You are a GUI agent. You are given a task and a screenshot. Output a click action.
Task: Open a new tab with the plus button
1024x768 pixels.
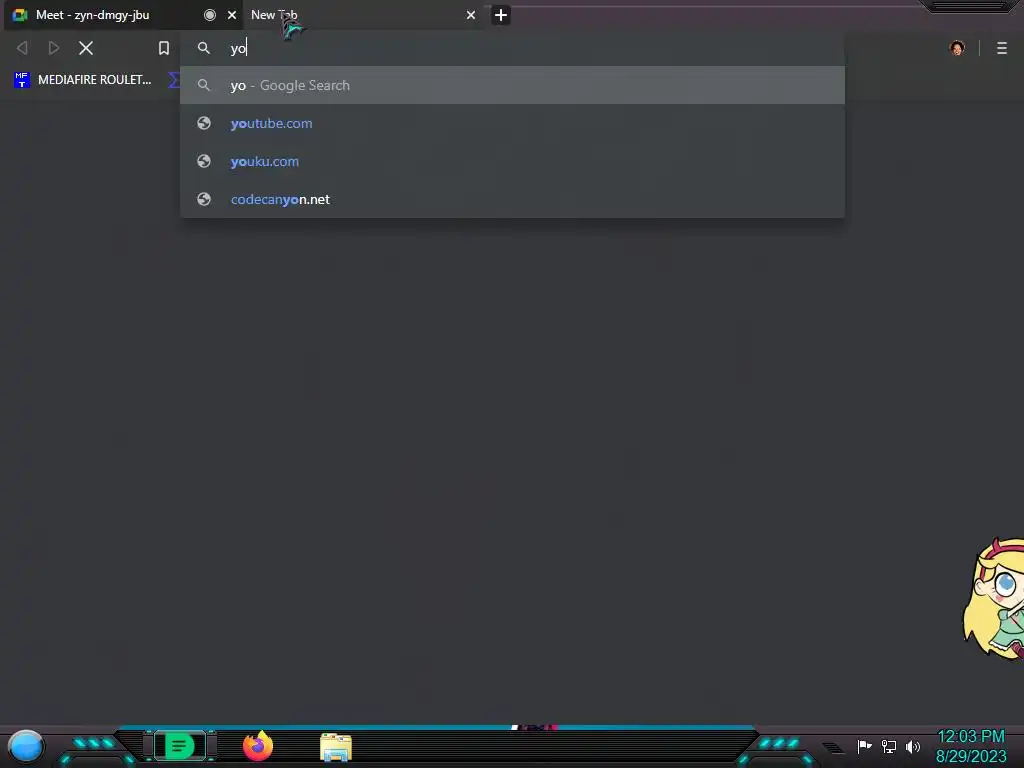coord(501,15)
